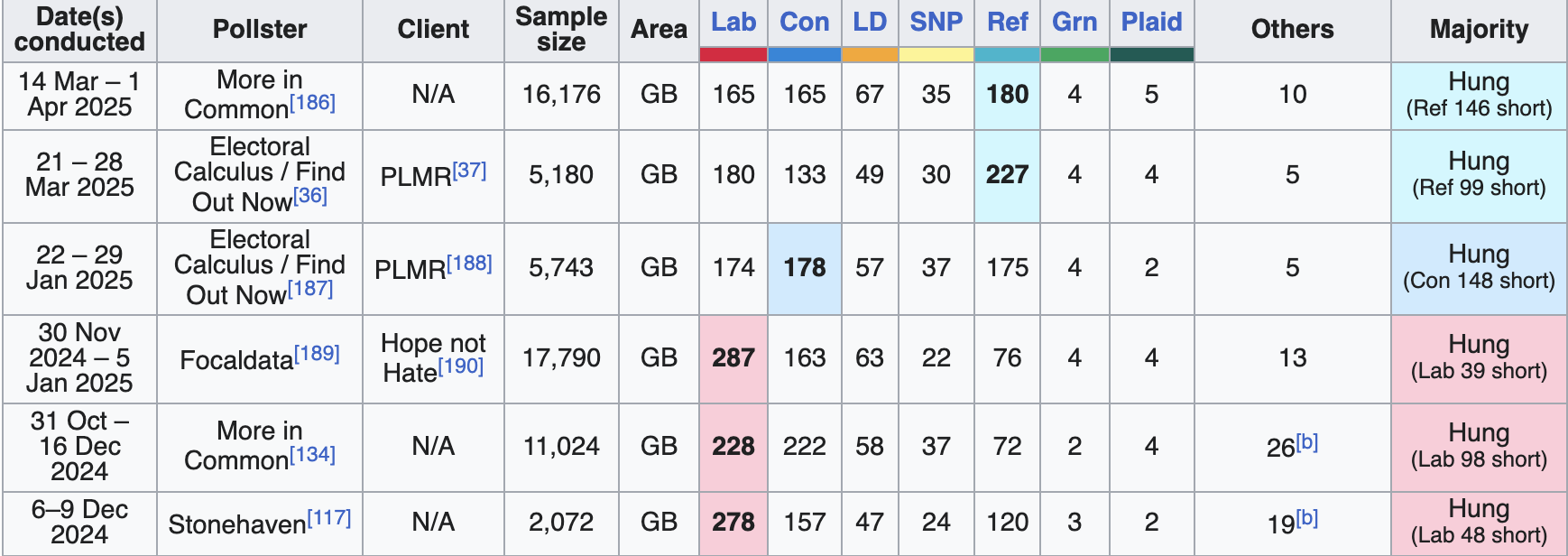Viewport: 1568px width, 556px height.
Task: Open note b next to 19 Others
Action: [x=1307, y=518]
